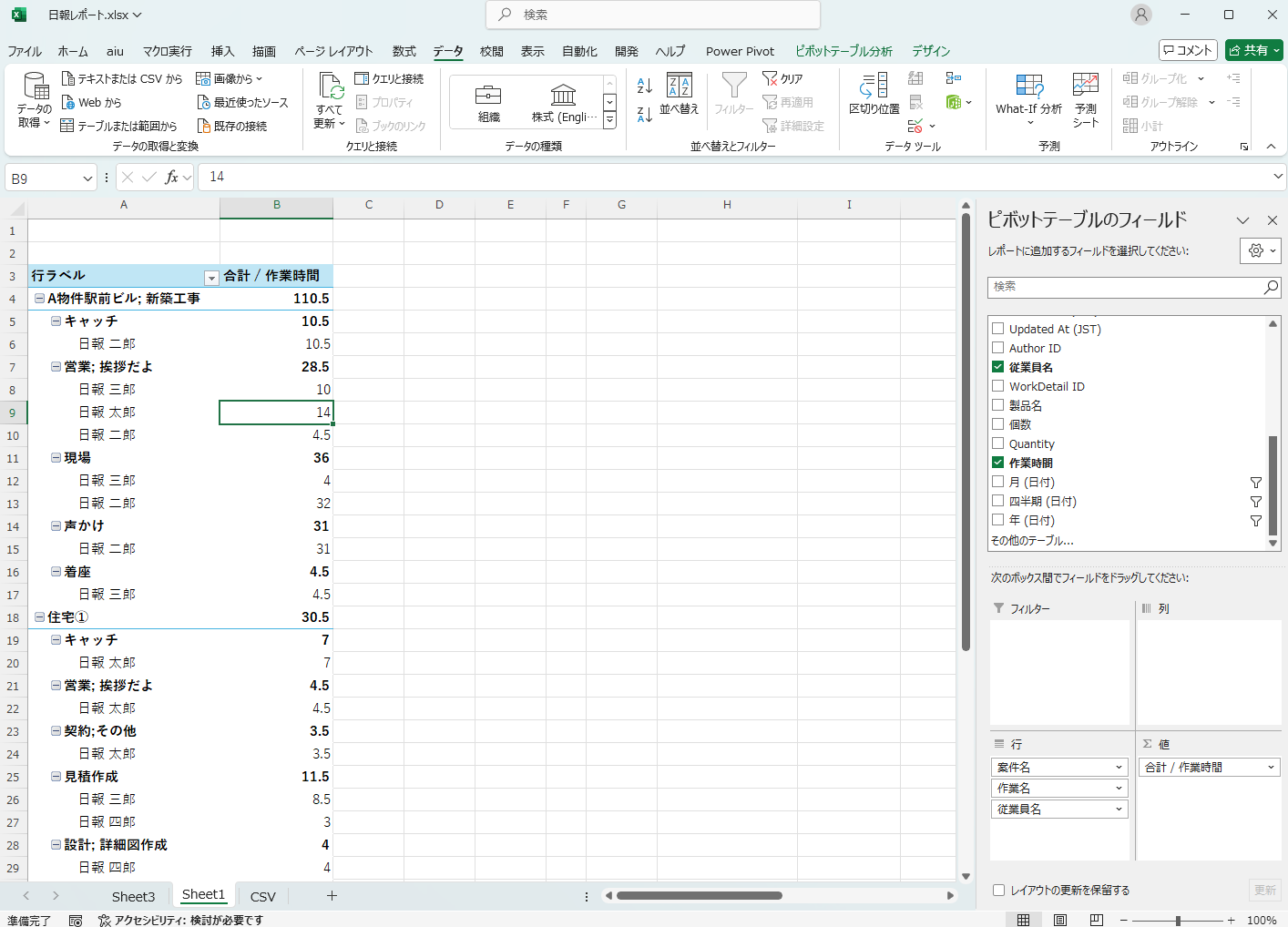Collapse the A物件駅前ビル; 新築工事 group
Screen dimensions: 1288x927
[40, 299]
